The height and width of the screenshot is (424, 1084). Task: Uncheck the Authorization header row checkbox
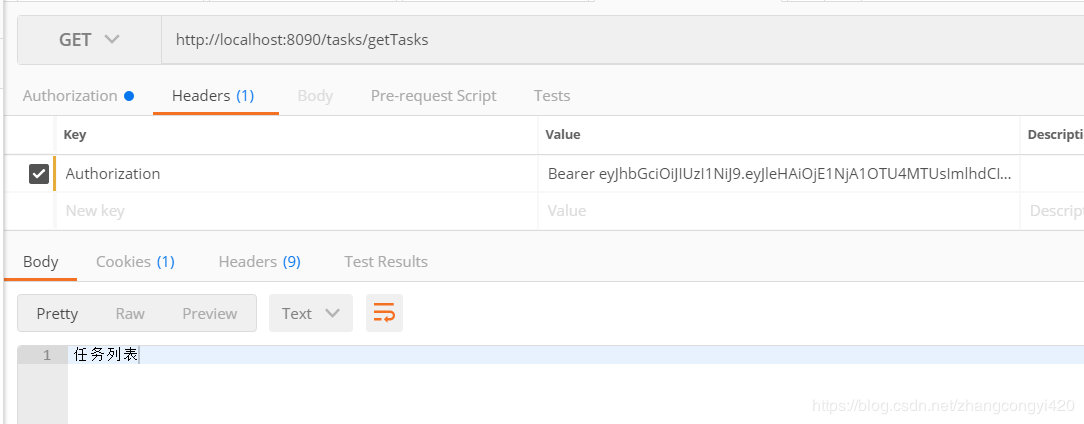click(39, 174)
